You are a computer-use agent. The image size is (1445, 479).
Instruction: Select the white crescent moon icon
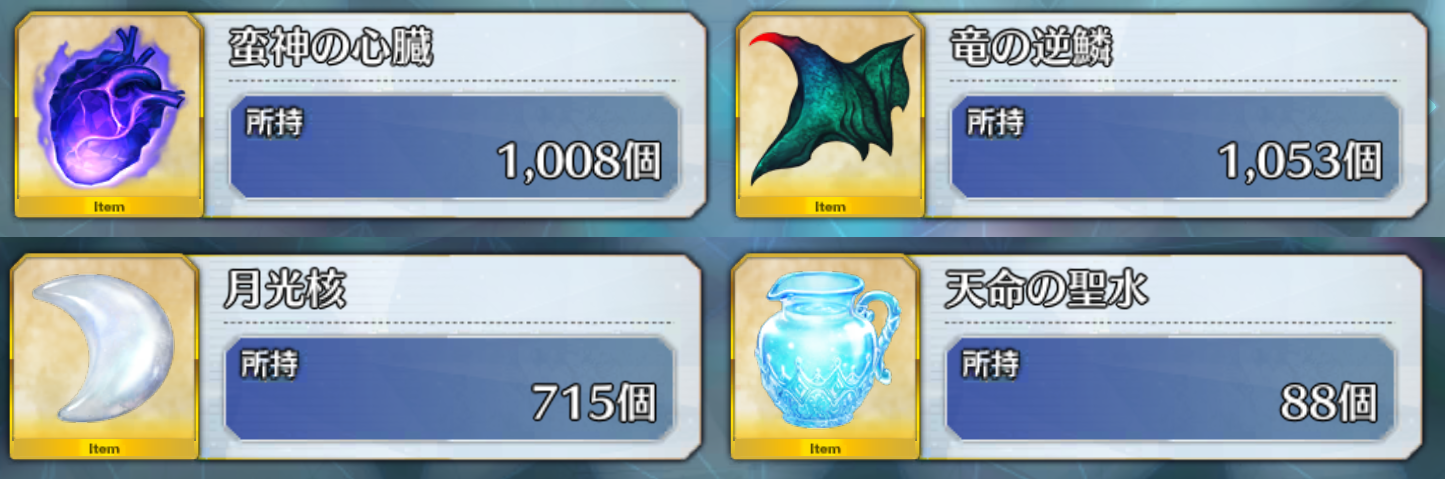(x=103, y=347)
